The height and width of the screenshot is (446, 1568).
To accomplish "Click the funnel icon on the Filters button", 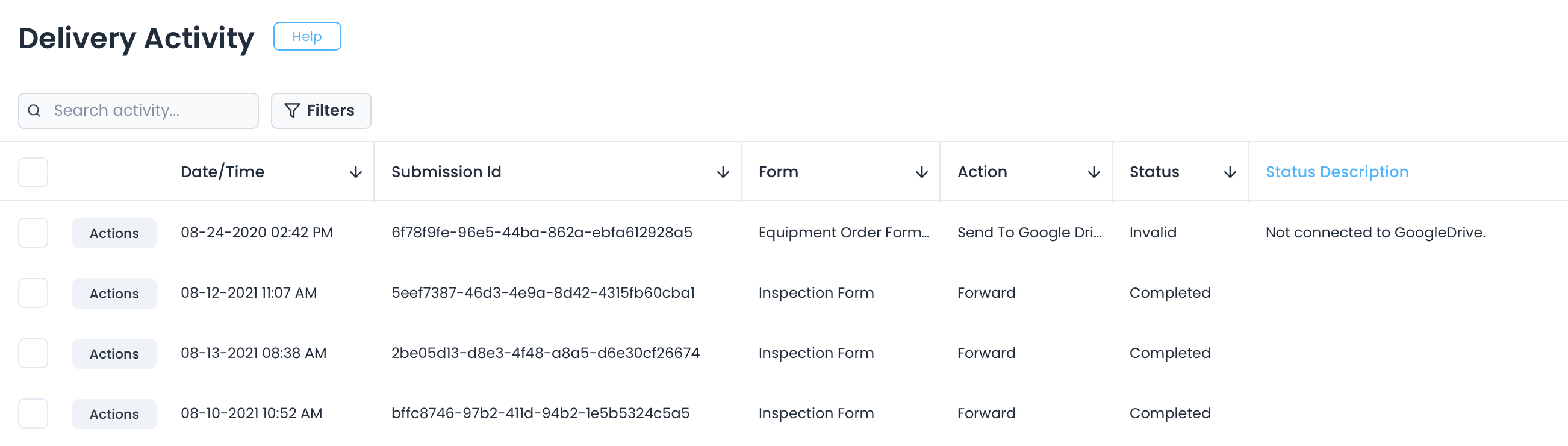I will click(x=292, y=110).
